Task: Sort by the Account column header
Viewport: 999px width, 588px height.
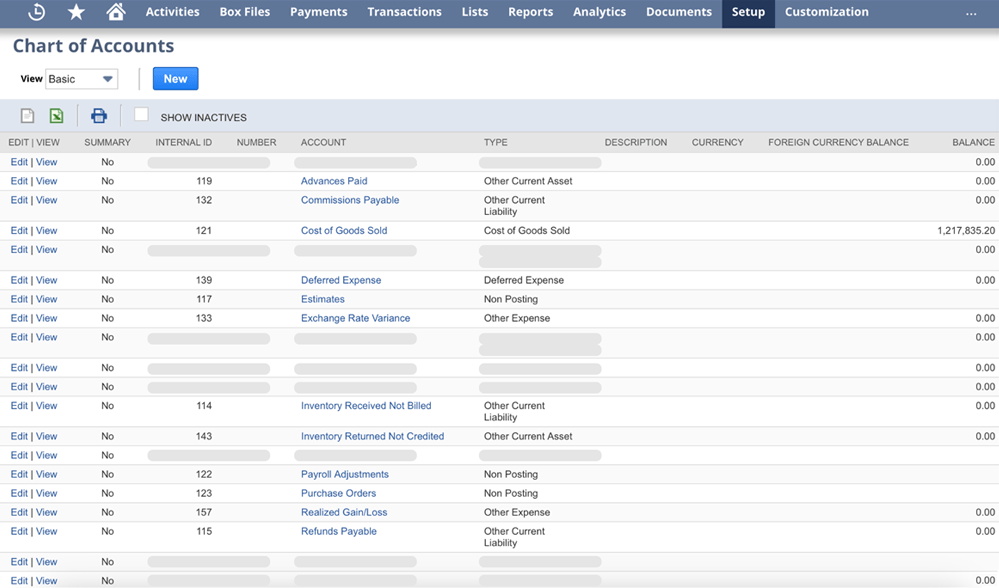Action: (x=324, y=143)
